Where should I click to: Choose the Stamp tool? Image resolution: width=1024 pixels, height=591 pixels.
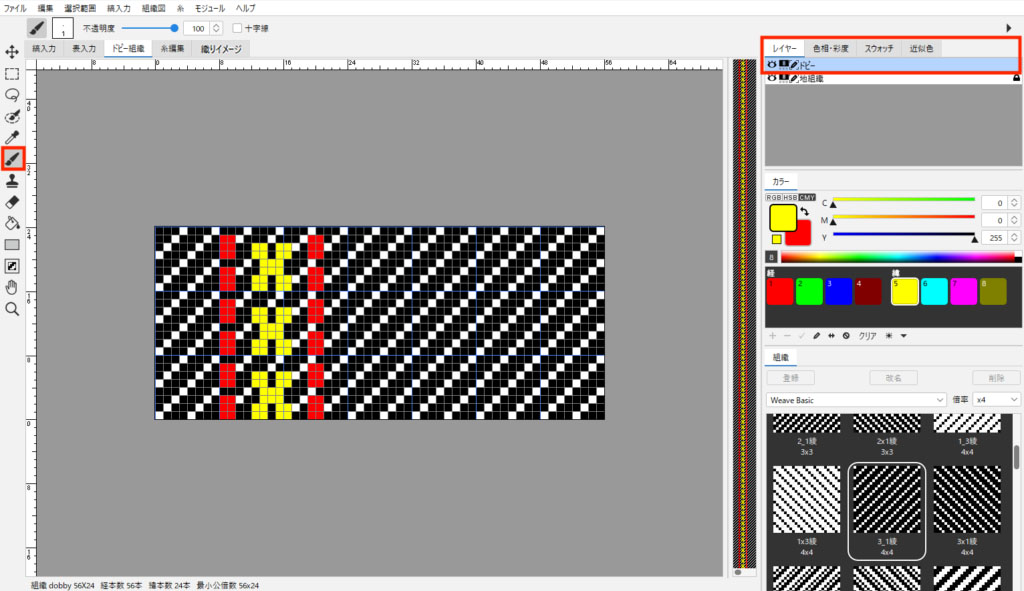[x=12, y=181]
